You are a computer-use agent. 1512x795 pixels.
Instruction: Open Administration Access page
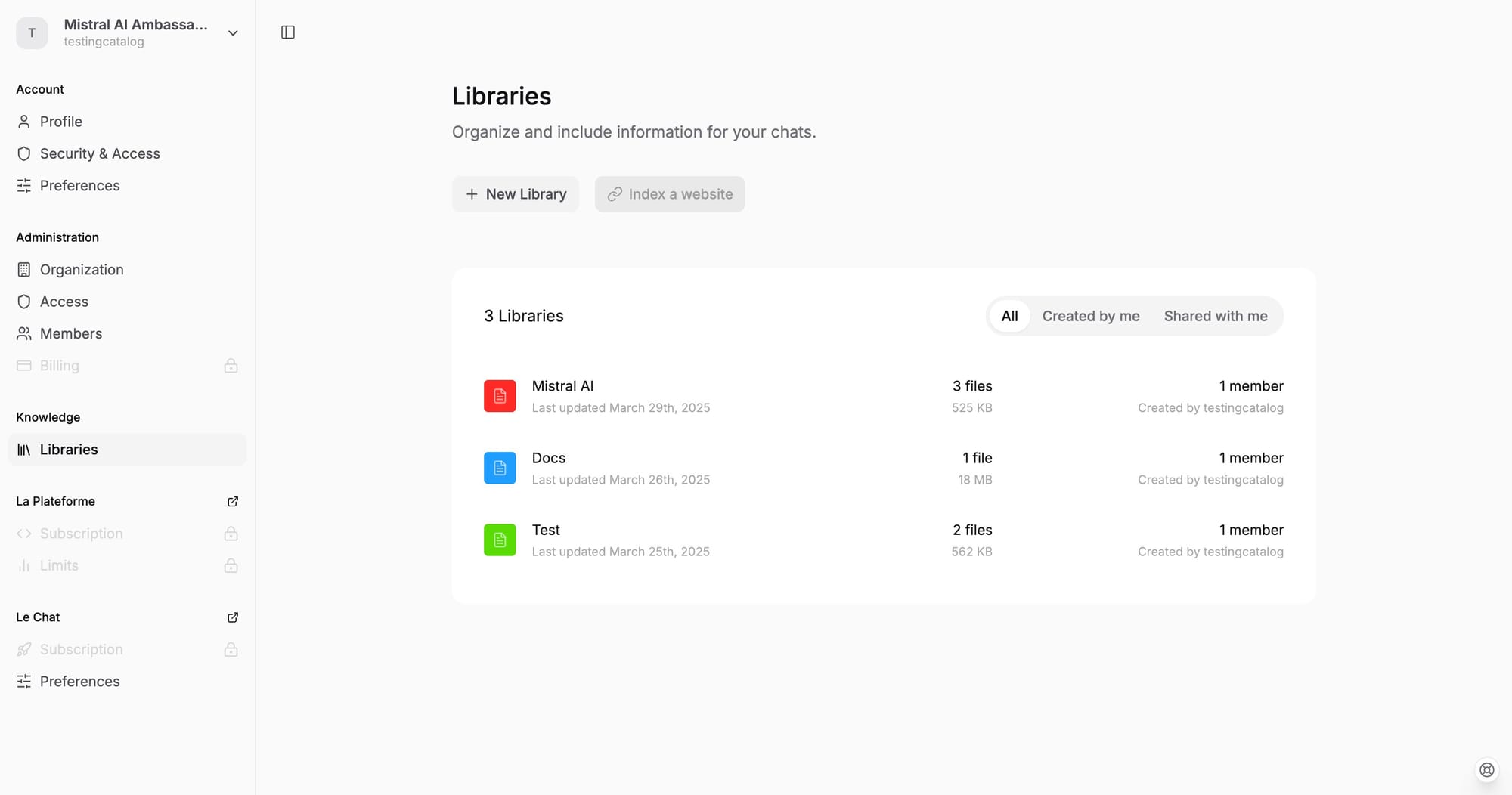point(127,302)
